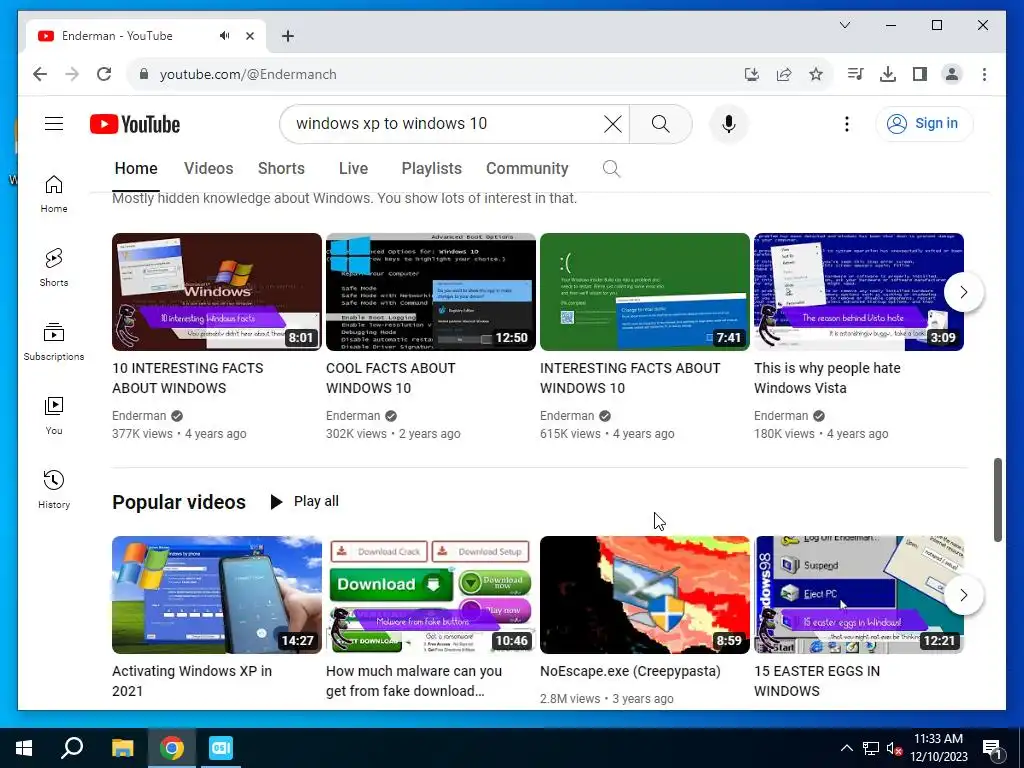Open the network tray icon
The height and width of the screenshot is (768, 1024).
pos(871,748)
